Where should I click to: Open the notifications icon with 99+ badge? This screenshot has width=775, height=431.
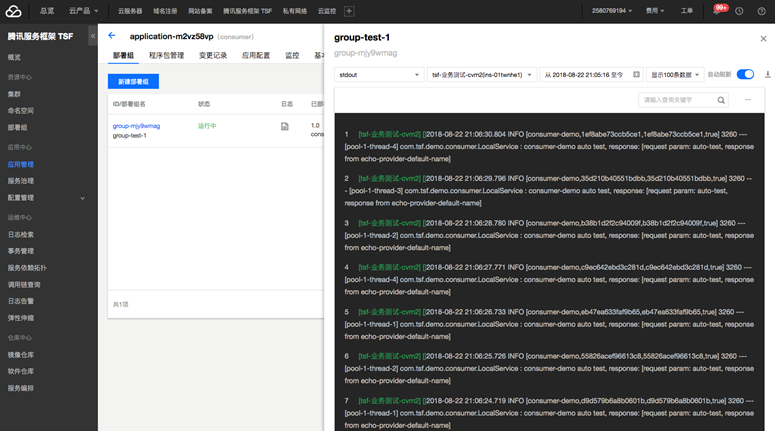720,10
